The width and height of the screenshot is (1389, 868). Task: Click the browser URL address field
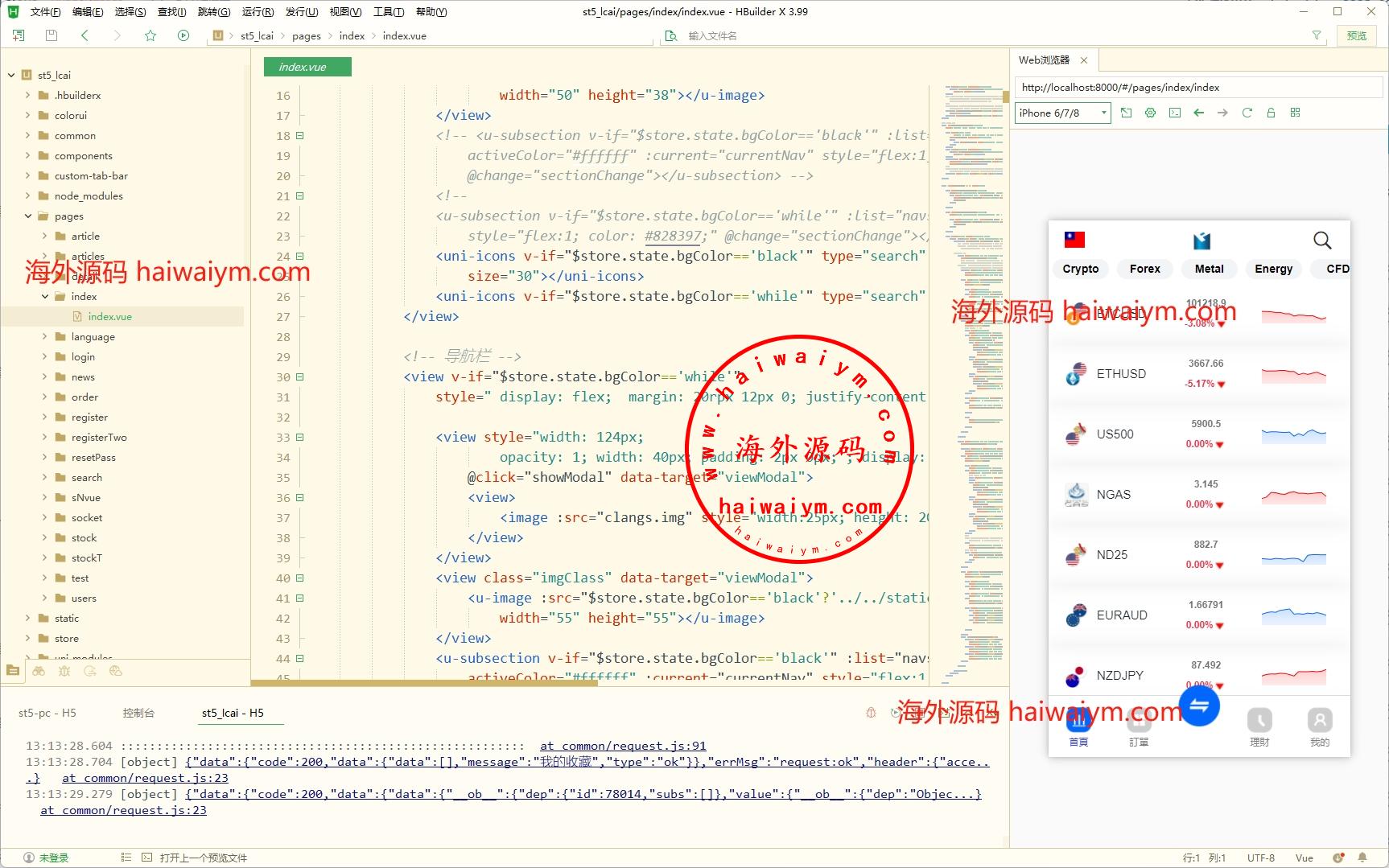point(1197,88)
